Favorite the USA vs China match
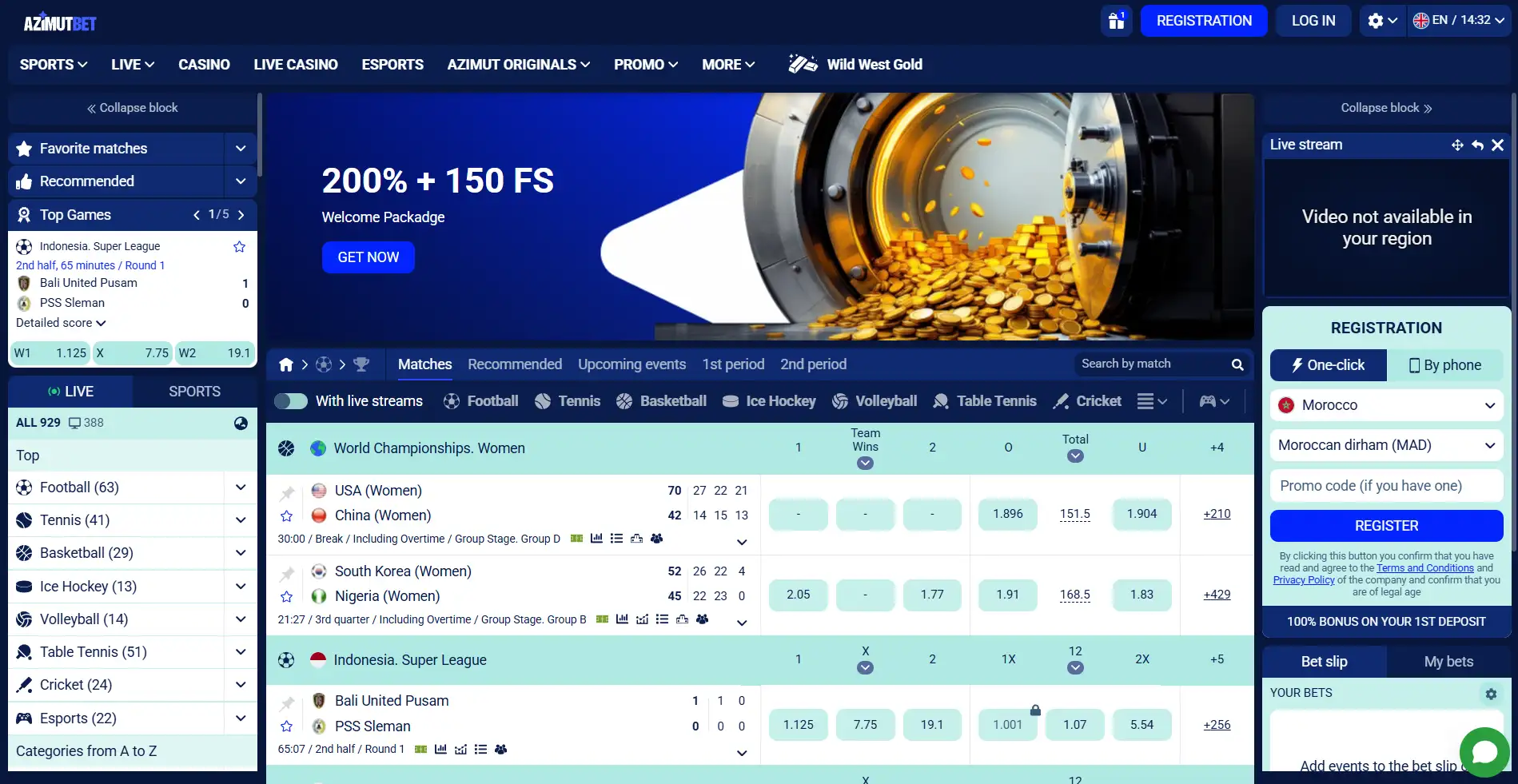Image resolution: width=1518 pixels, height=784 pixels. (287, 516)
